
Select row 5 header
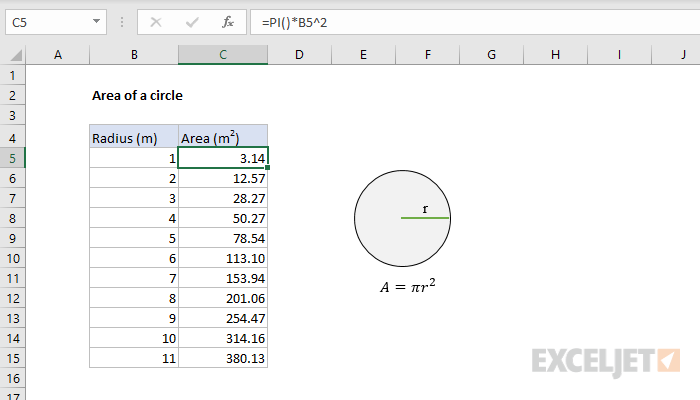pos(12,158)
